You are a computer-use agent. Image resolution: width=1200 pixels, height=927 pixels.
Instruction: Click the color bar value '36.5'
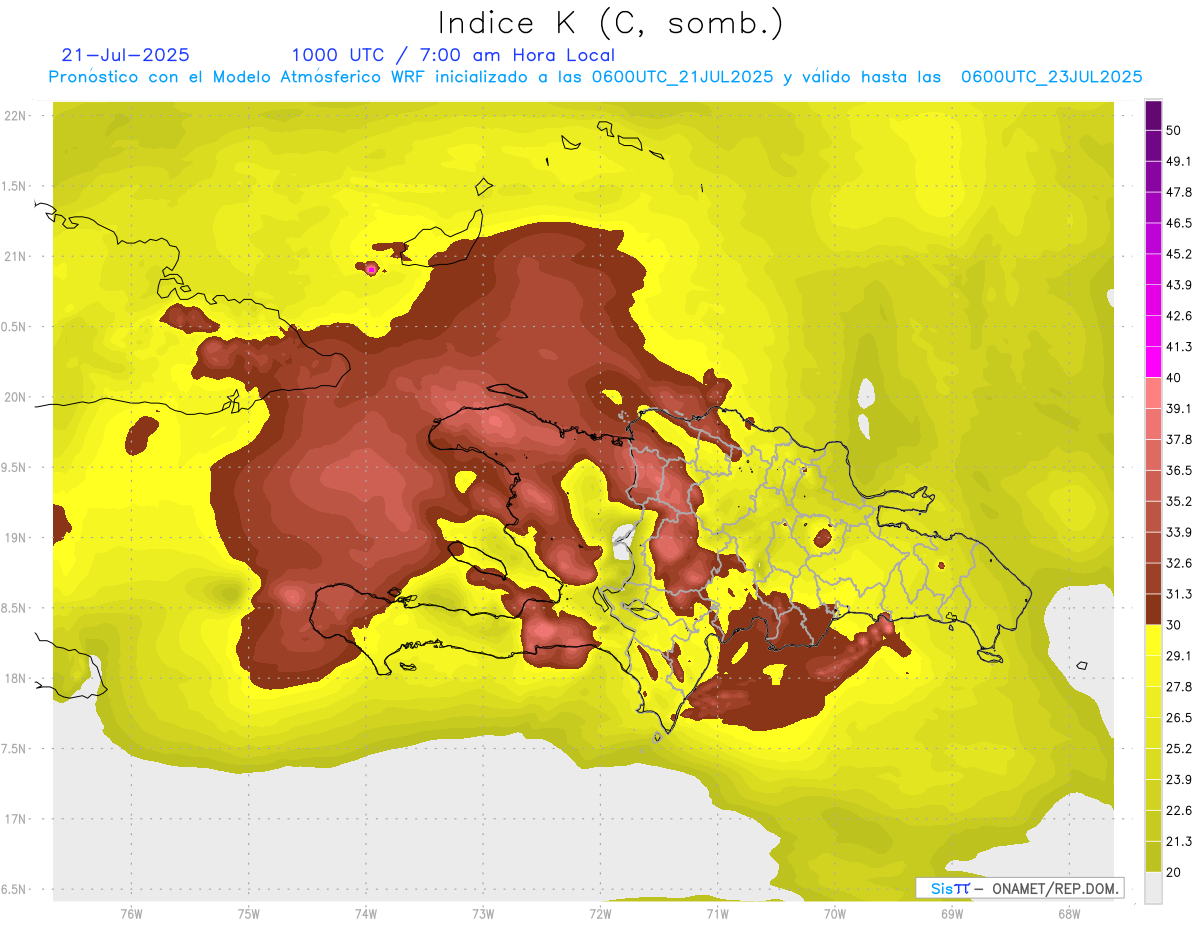coord(1179,470)
